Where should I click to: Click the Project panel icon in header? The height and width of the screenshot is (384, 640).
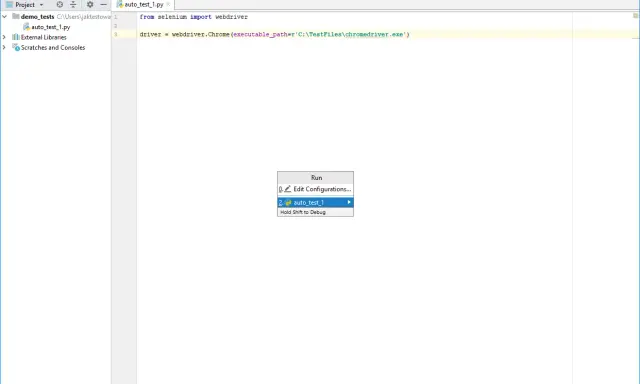click(9, 4)
